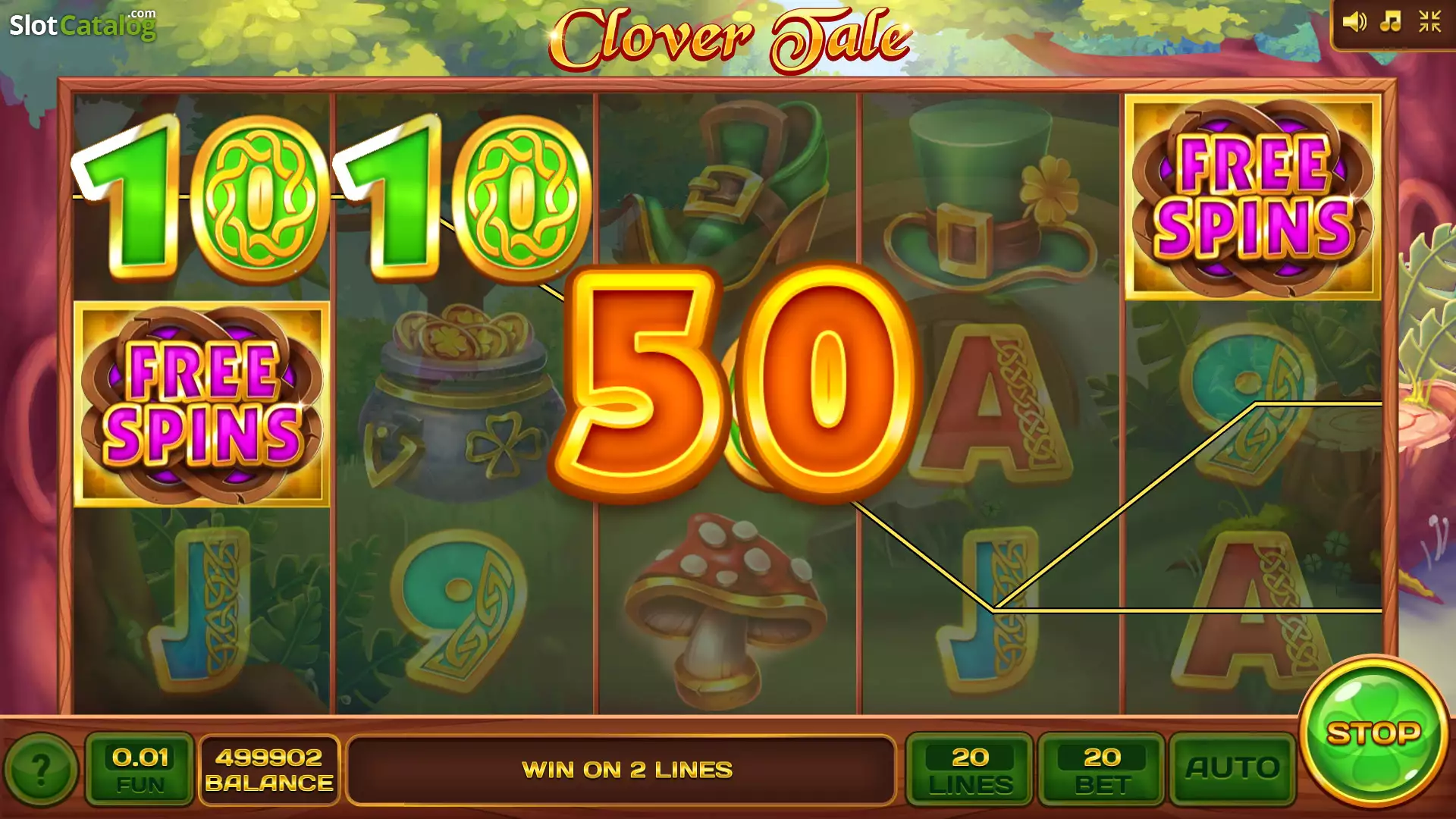Click the 499902 BALANCE display

[x=269, y=768]
